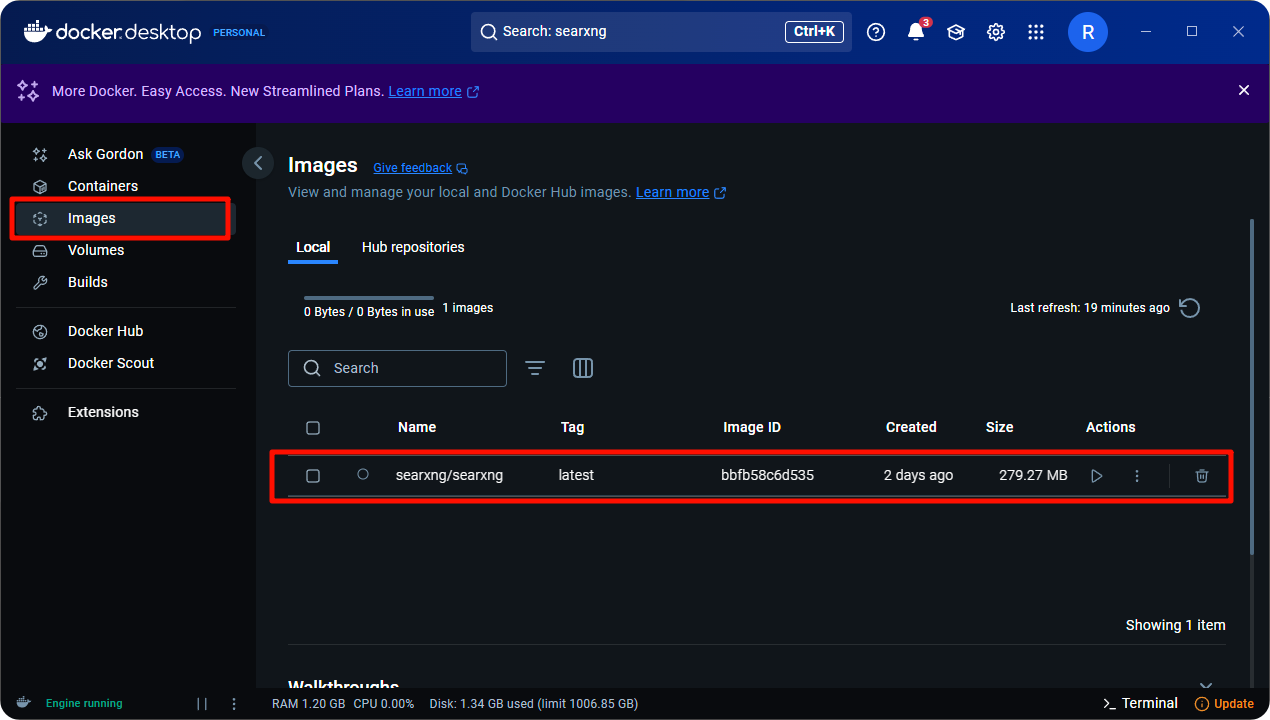1270x720 pixels.
Task: Refresh the images list
Action: coord(1189,308)
